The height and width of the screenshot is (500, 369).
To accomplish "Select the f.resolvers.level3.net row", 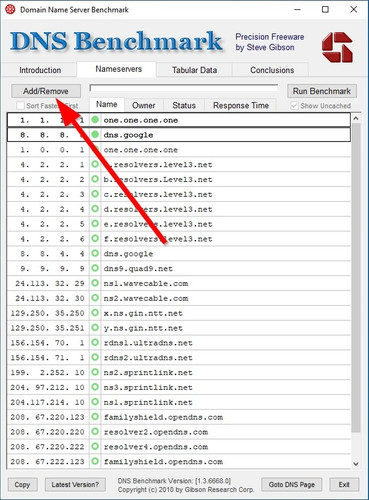I will point(179,238).
